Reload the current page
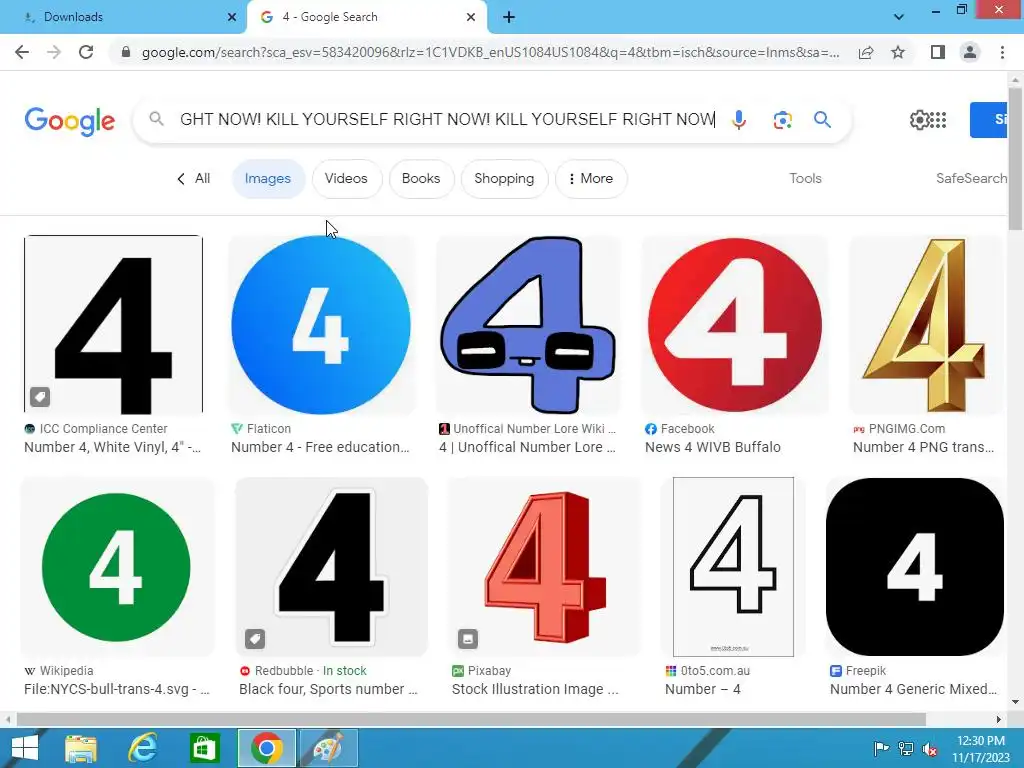 click(86, 52)
